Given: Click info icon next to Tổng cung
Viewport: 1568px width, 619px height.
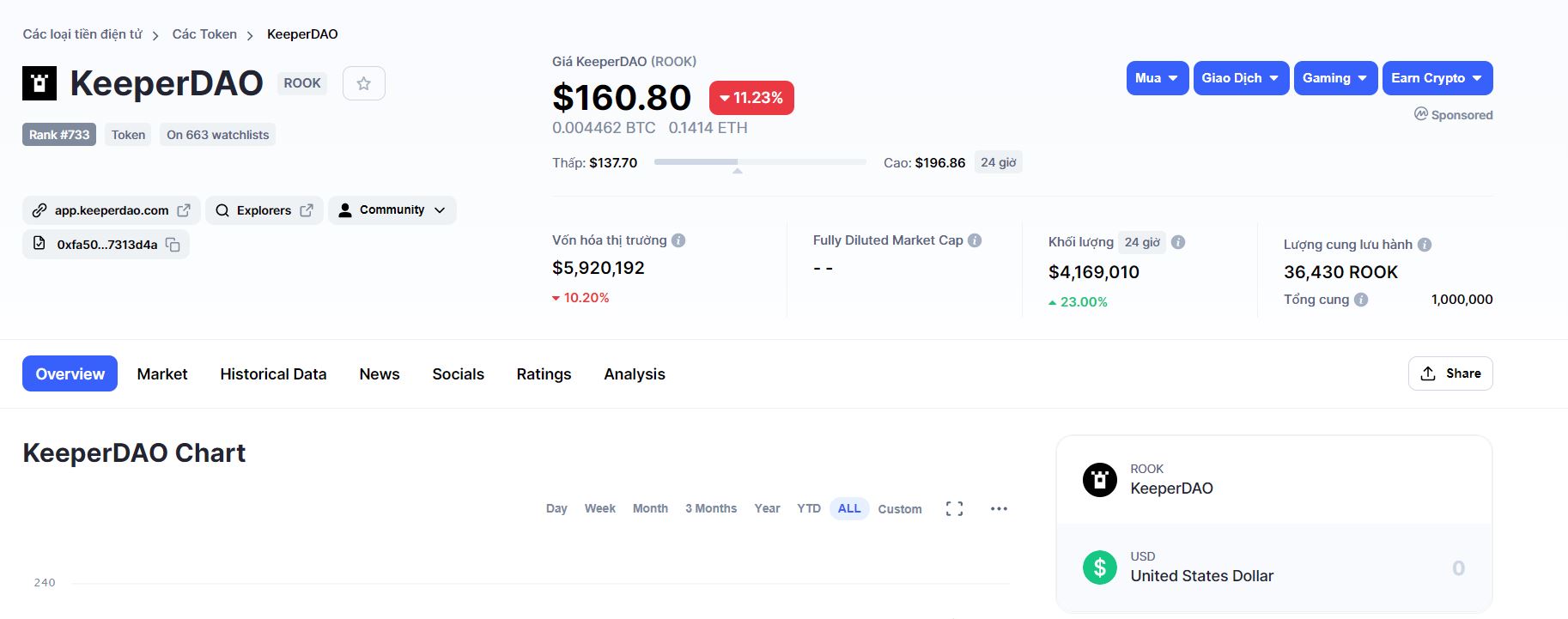Looking at the screenshot, I should (x=1361, y=300).
